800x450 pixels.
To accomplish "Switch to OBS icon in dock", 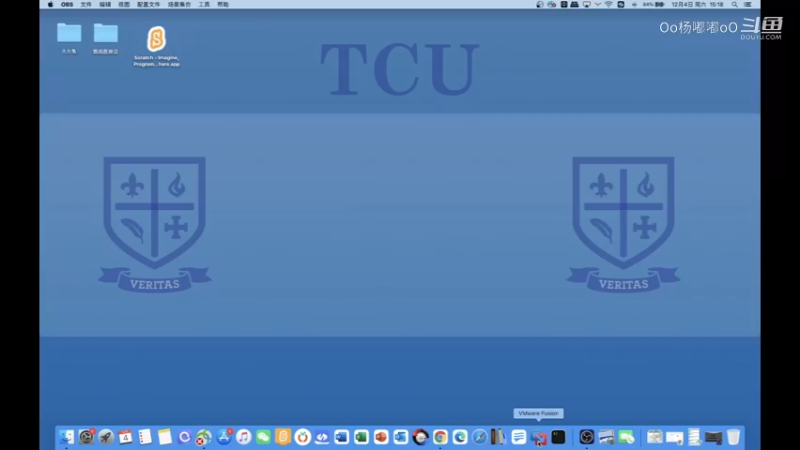I will pyautogui.click(x=587, y=437).
